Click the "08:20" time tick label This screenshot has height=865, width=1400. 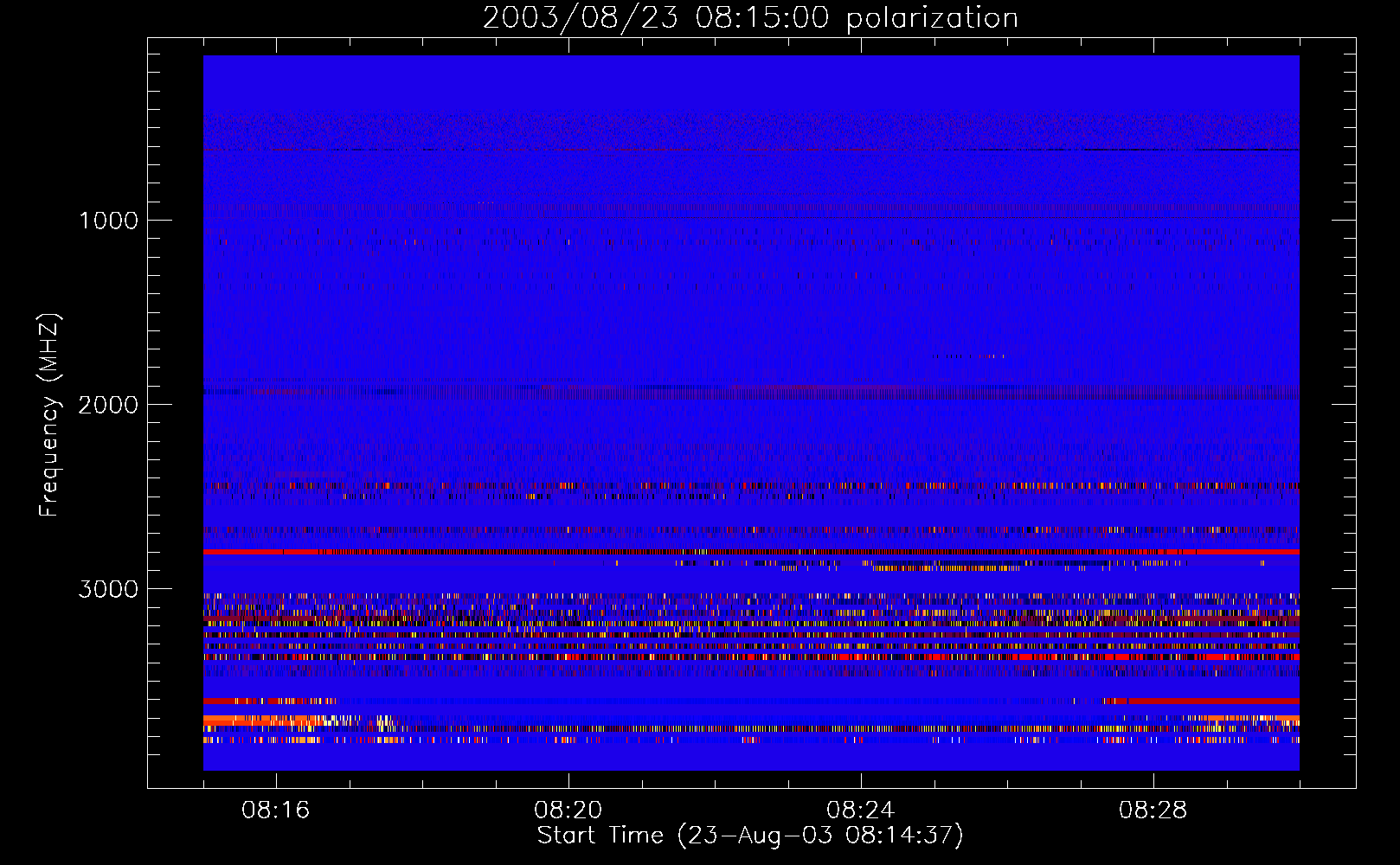(568, 811)
